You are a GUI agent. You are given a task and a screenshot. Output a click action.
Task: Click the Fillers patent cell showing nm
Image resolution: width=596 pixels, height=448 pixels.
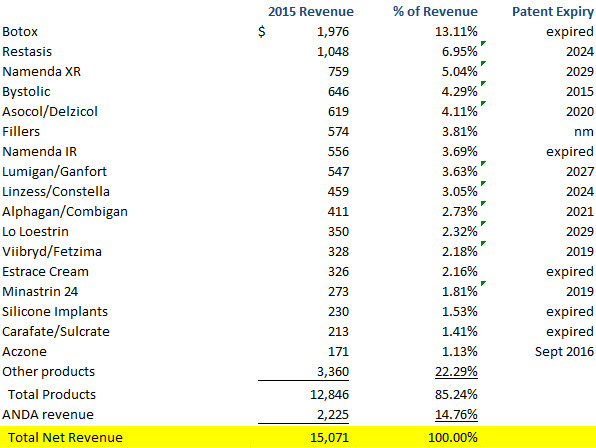(x=584, y=132)
